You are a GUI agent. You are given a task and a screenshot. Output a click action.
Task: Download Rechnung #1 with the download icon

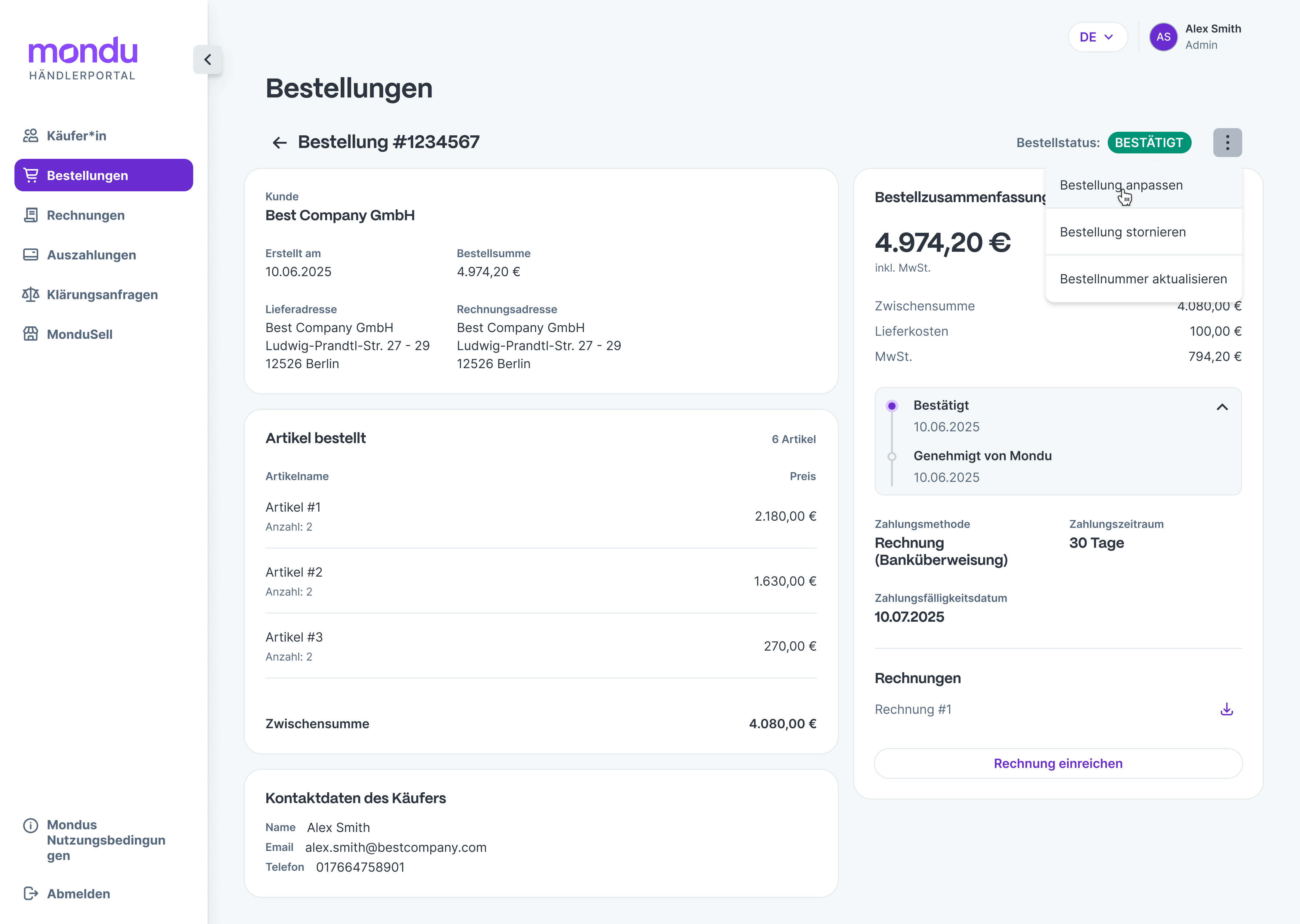(1227, 709)
